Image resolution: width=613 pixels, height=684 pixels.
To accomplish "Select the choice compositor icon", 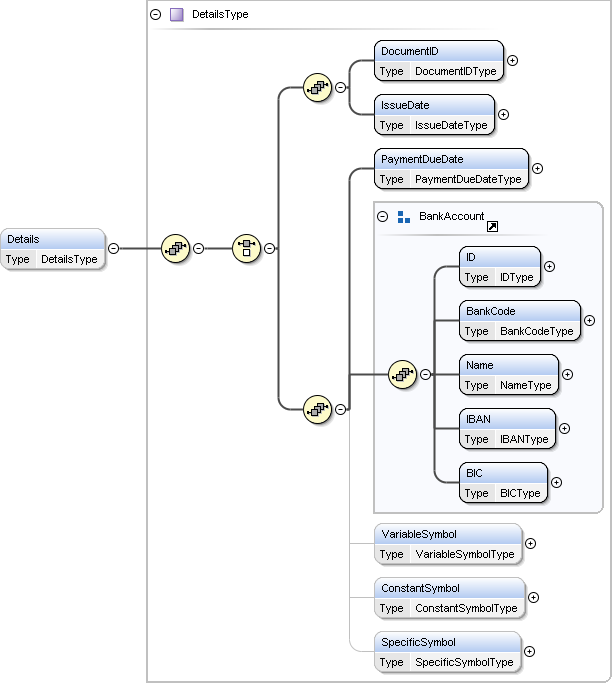I will click(247, 249).
